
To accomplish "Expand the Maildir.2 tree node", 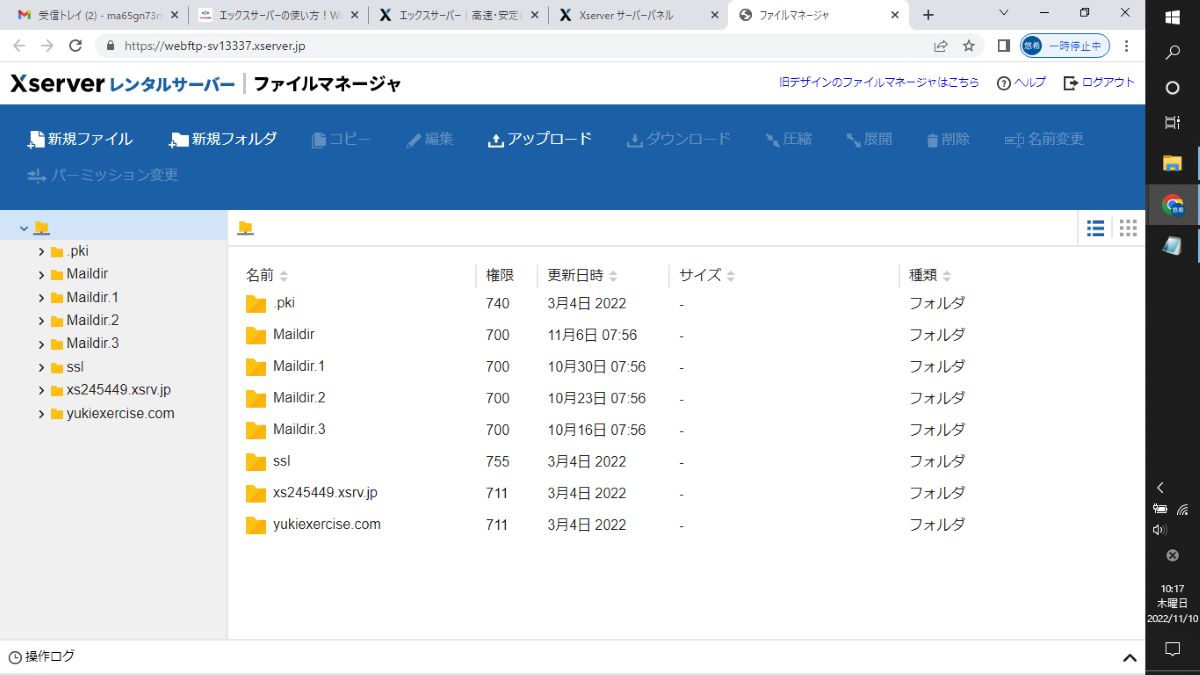I will (41, 321).
